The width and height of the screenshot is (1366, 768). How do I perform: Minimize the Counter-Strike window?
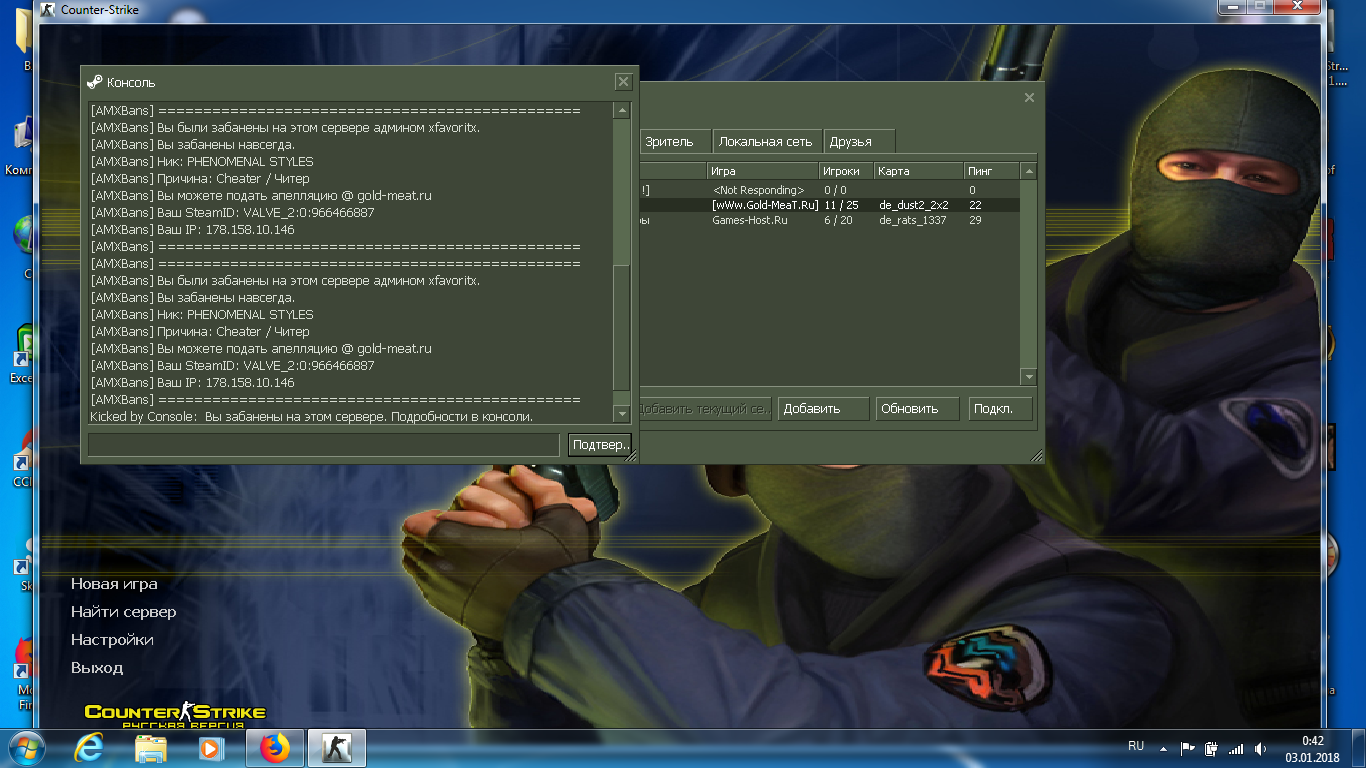coord(1231,6)
